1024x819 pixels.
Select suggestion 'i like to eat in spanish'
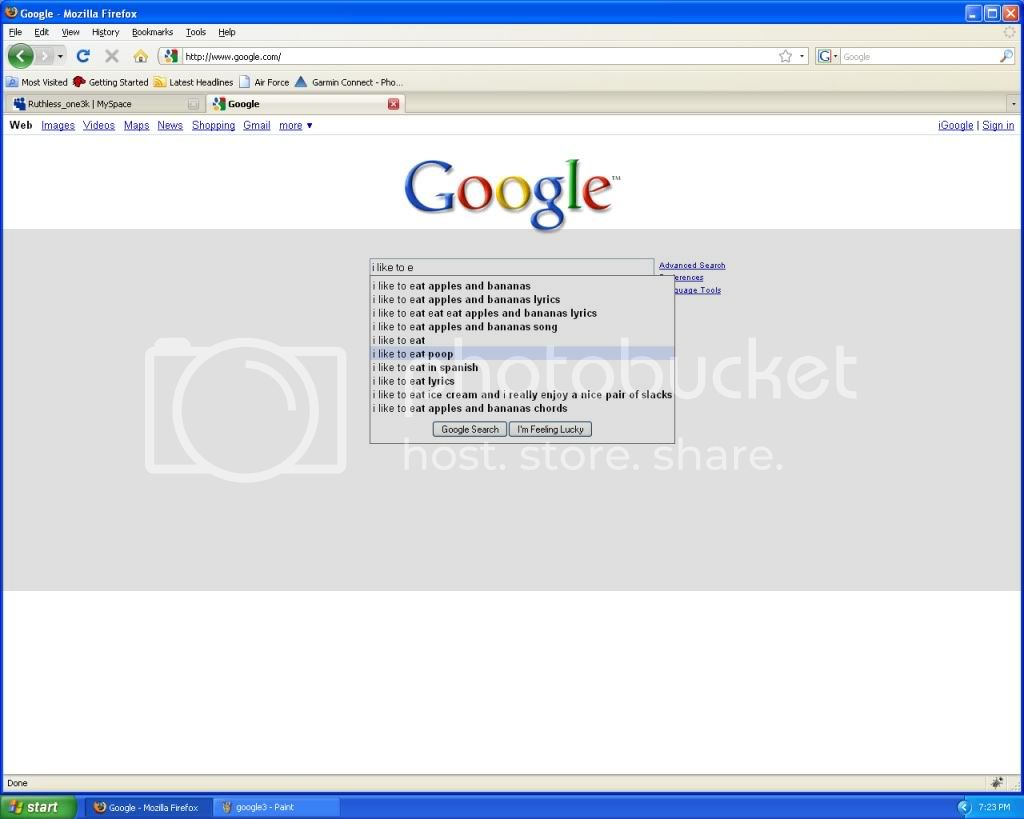pos(522,368)
